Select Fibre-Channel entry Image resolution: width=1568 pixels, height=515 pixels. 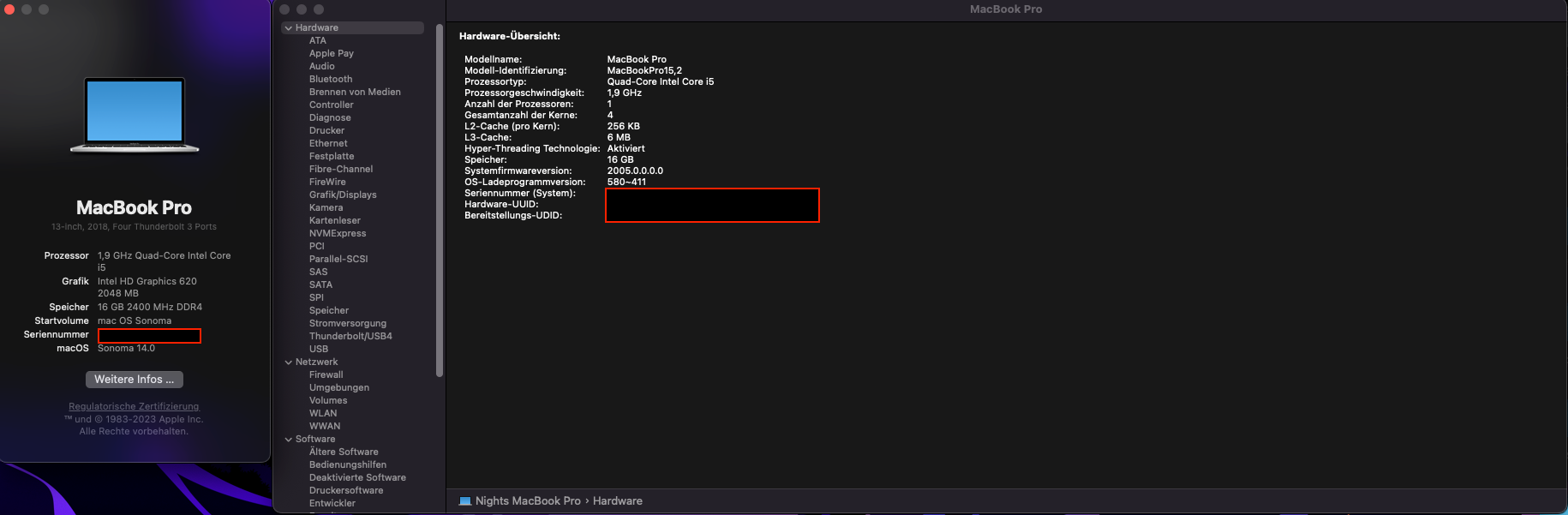pyautogui.click(x=341, y=169)
